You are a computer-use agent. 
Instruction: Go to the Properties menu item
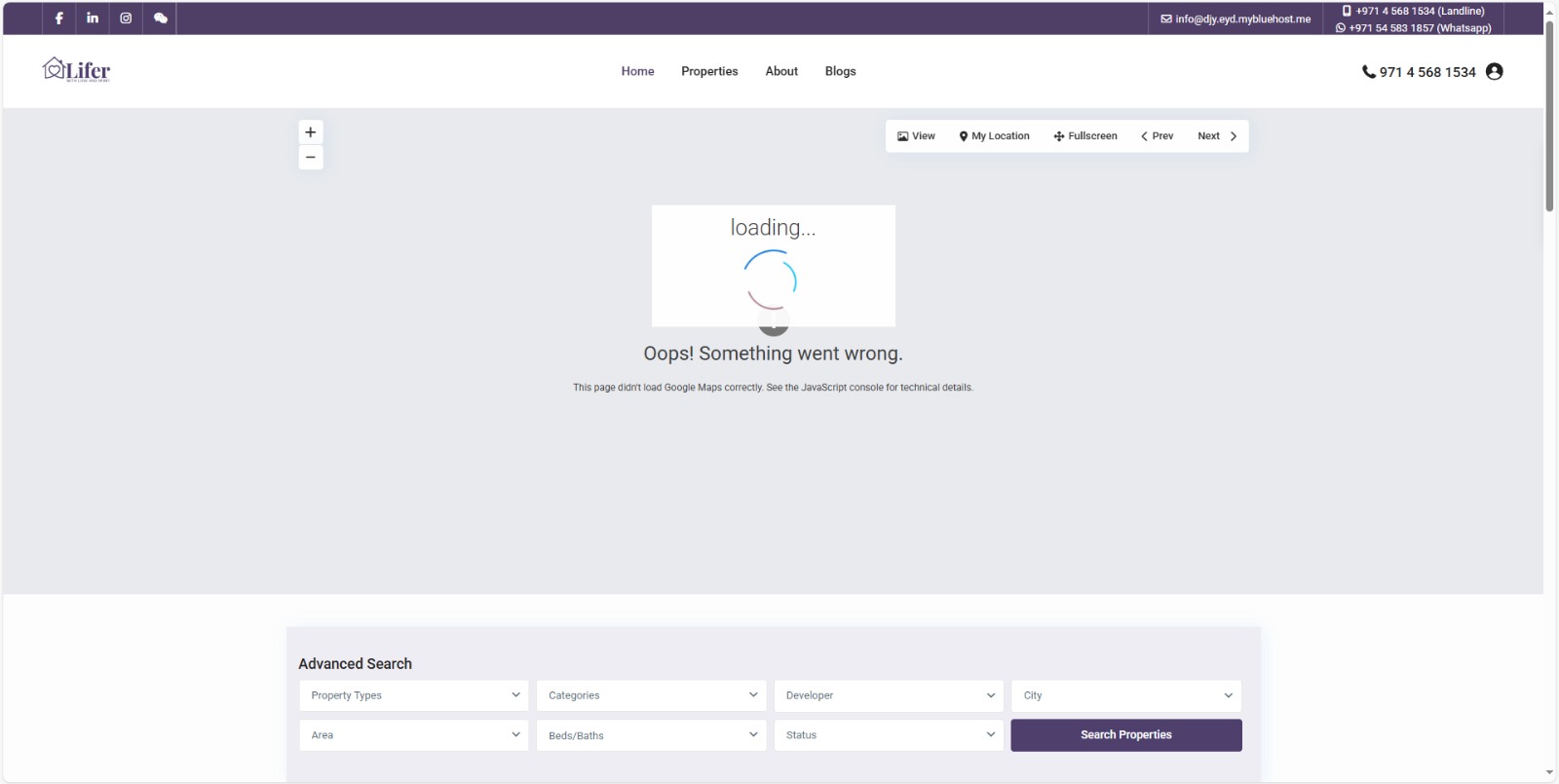point(709,71)
